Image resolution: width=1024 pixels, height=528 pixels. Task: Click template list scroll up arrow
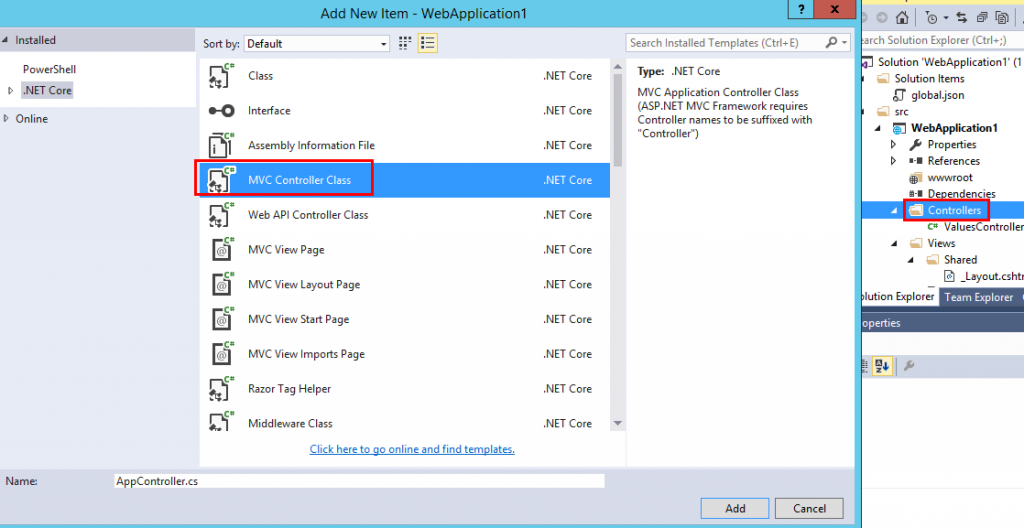point(617,66)
